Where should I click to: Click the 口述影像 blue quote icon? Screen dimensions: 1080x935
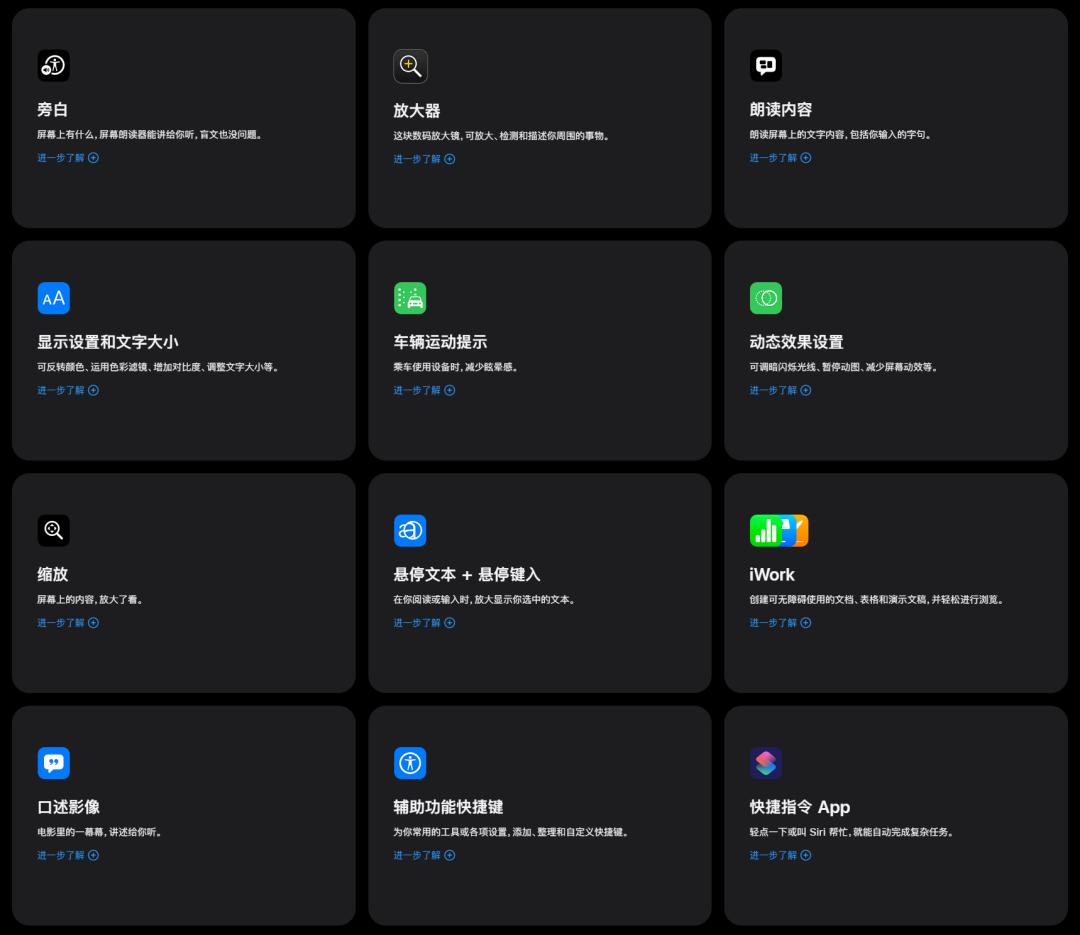pyautogui.click(x=53, y=763)
